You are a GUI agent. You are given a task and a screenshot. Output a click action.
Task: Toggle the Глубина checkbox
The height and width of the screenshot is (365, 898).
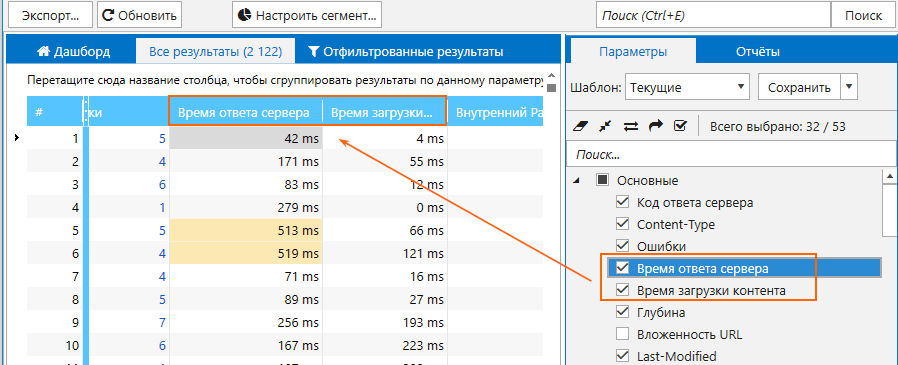coord(622,312)
